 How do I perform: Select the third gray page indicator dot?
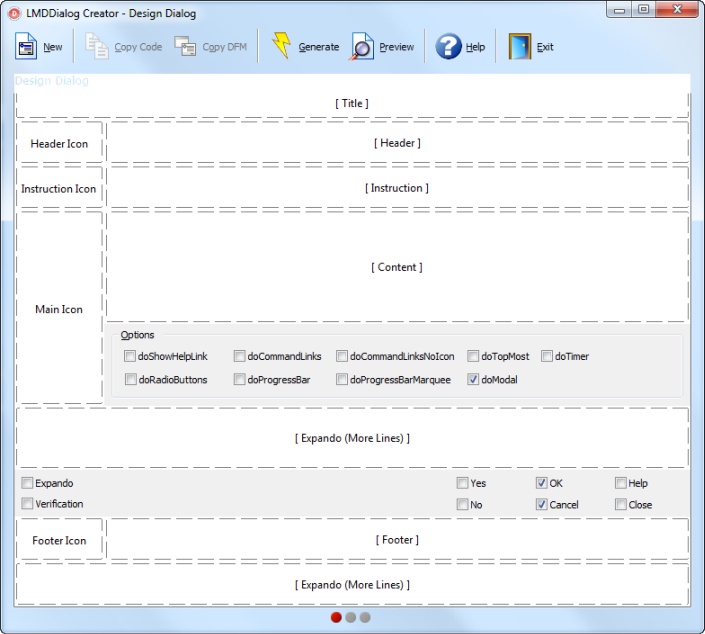click(365, 617)
